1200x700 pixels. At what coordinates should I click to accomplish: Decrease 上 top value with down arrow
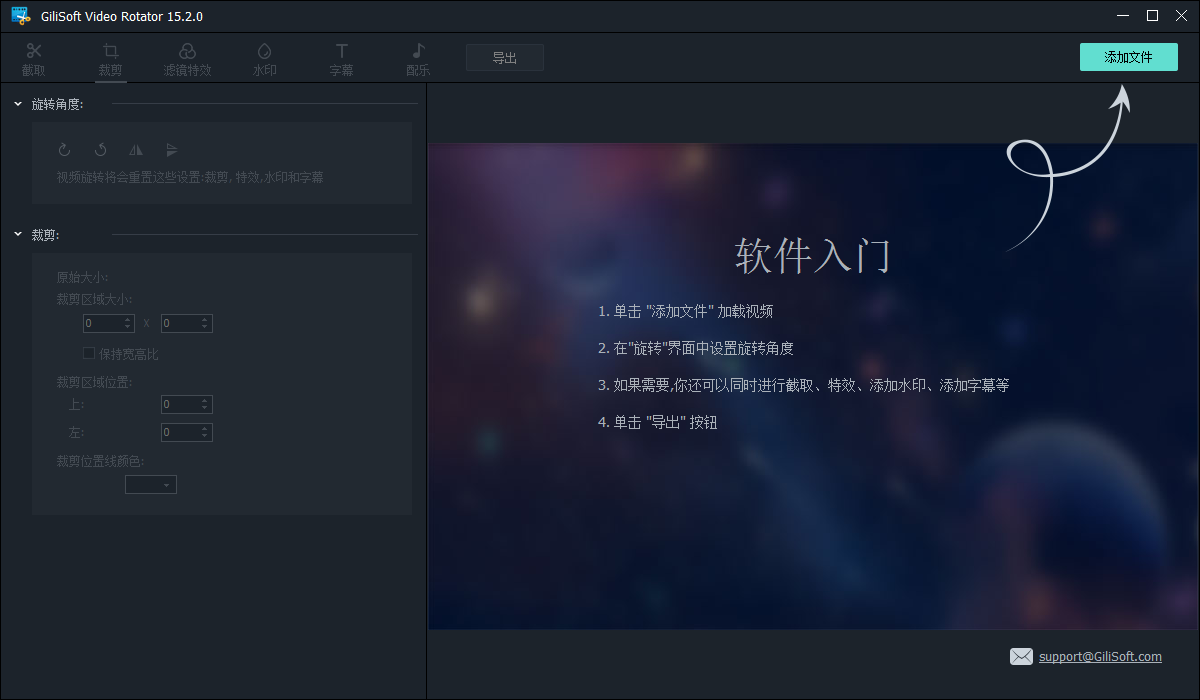[205, 408]
